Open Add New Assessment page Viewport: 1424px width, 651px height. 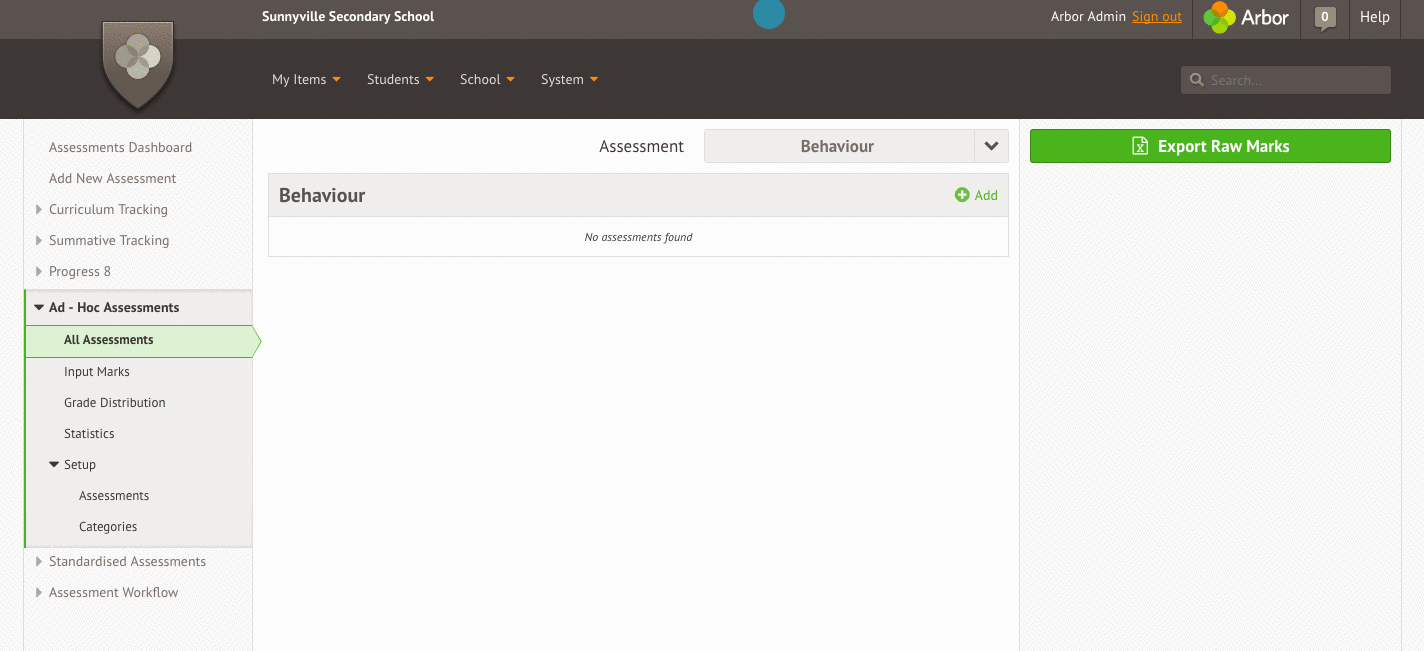112,178
